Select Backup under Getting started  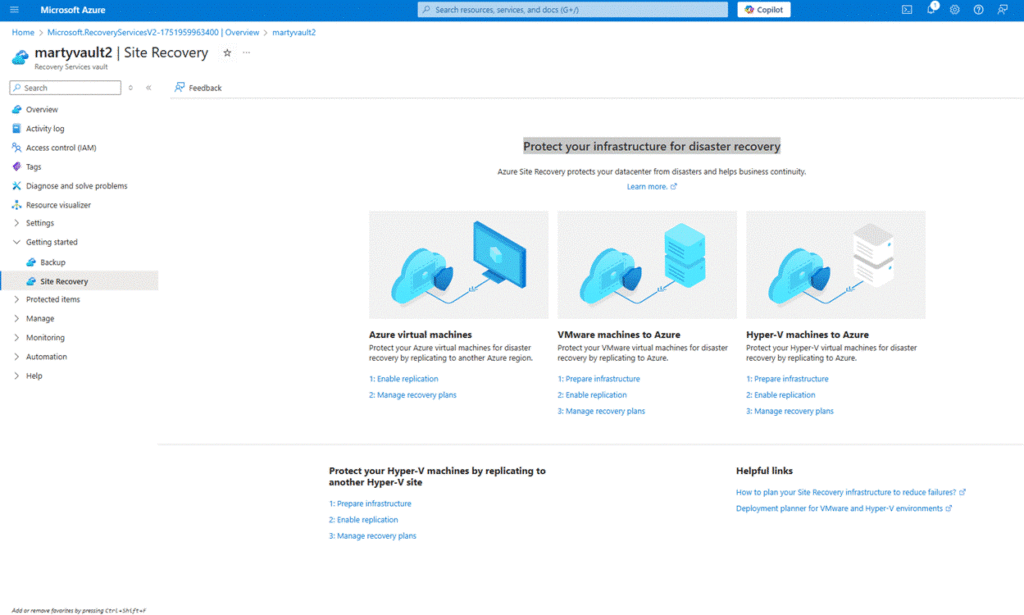tap(52, 262)
